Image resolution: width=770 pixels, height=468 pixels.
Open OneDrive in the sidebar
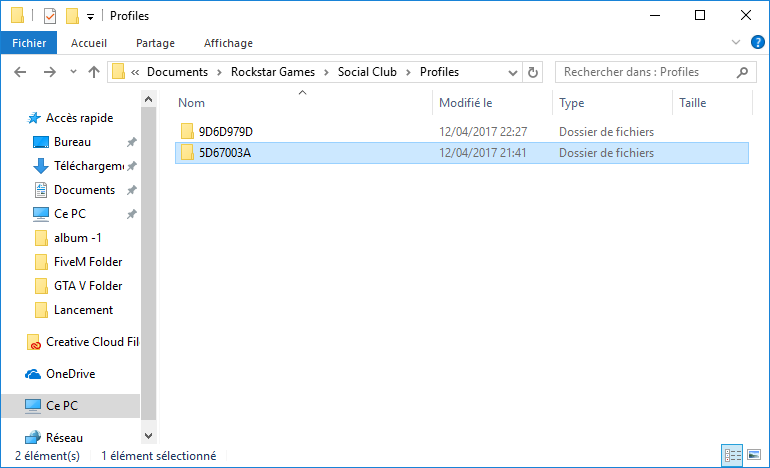71,374
